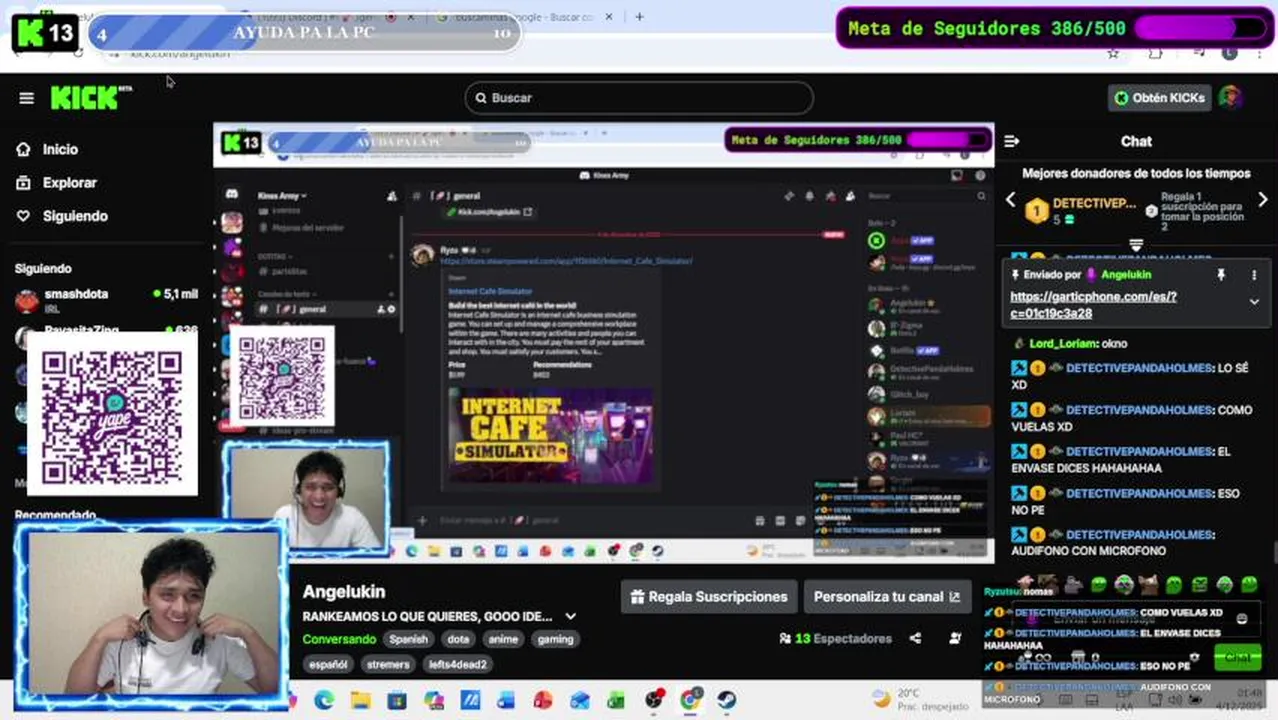
Task: Select the stremers tag
Action: point(388,664)
